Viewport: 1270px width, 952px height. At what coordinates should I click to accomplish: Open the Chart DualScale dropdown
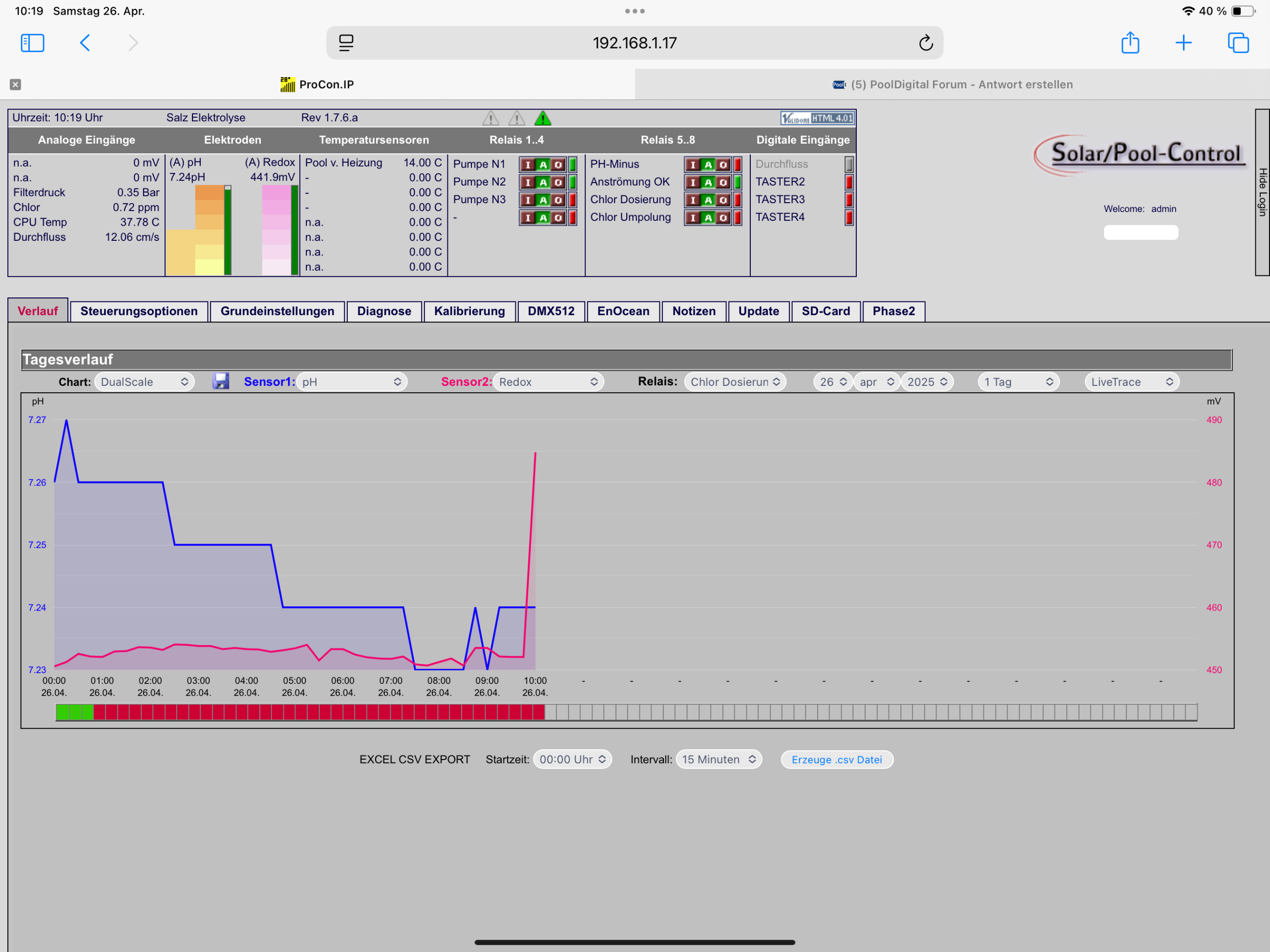pos(144,382)
